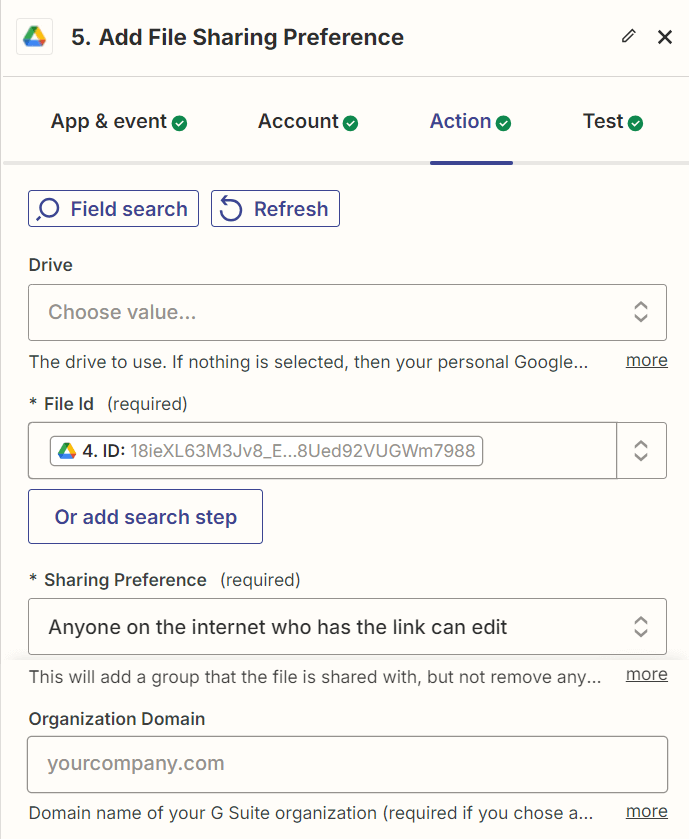Click the green checkmark beside Test
Viewport: 689px width, 839px height.
636,123
